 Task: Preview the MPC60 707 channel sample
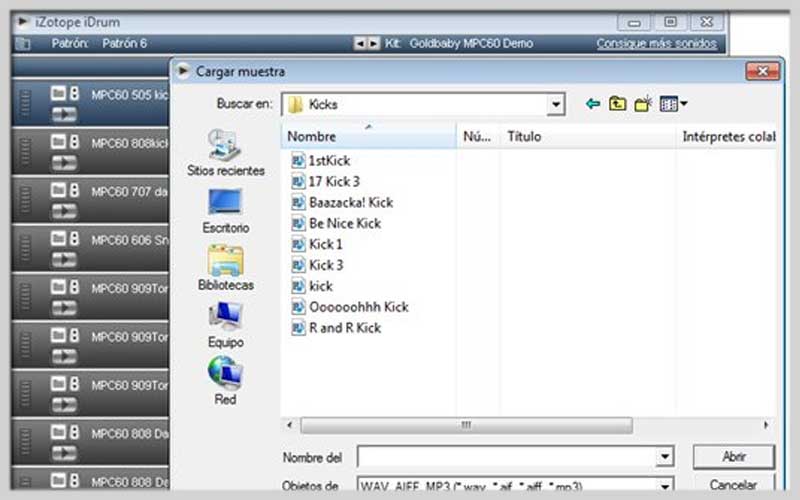[64, 211]
